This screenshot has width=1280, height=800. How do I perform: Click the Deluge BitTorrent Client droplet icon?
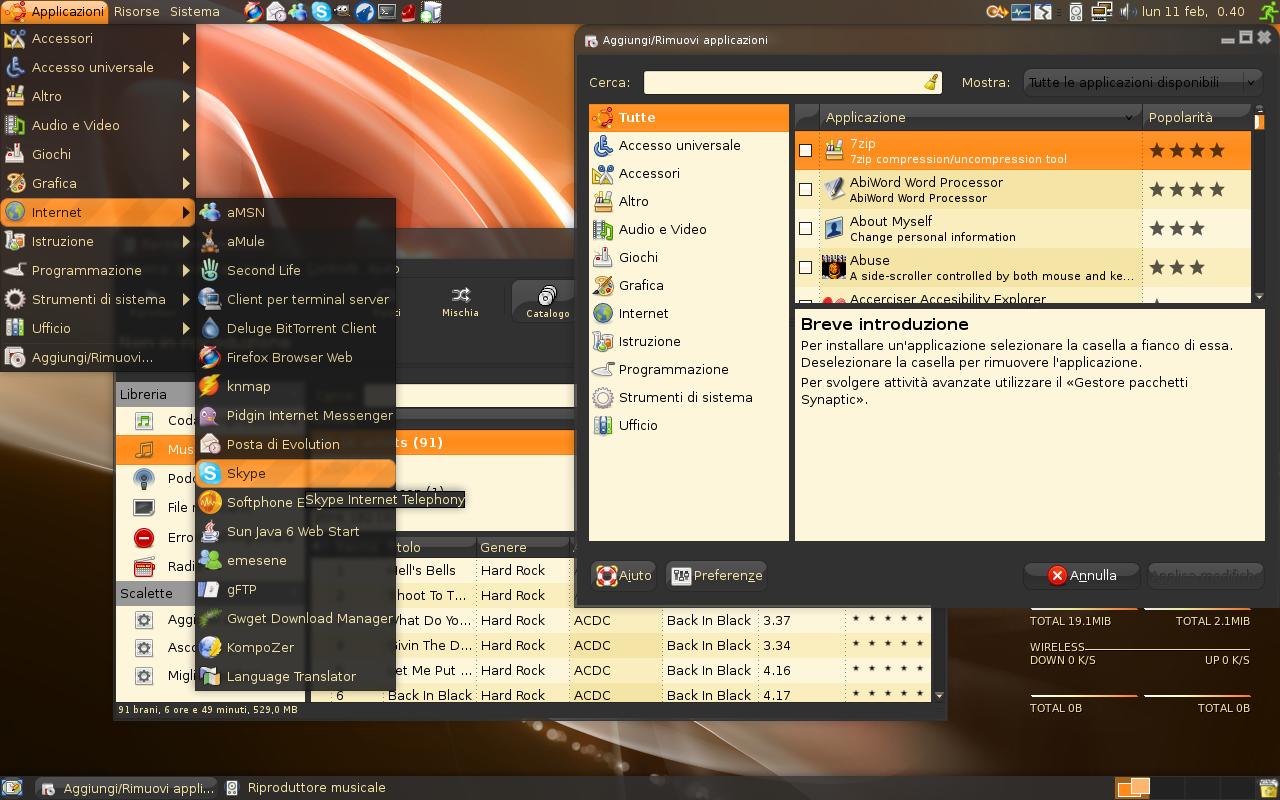tap(210, 328)
